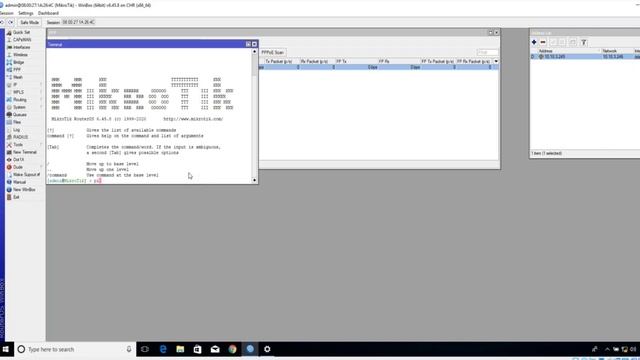Viewport: 640px width, 360px height.
Task: Click the Terminal scrollbar down arrow
Action: click(x=255, y=180)
